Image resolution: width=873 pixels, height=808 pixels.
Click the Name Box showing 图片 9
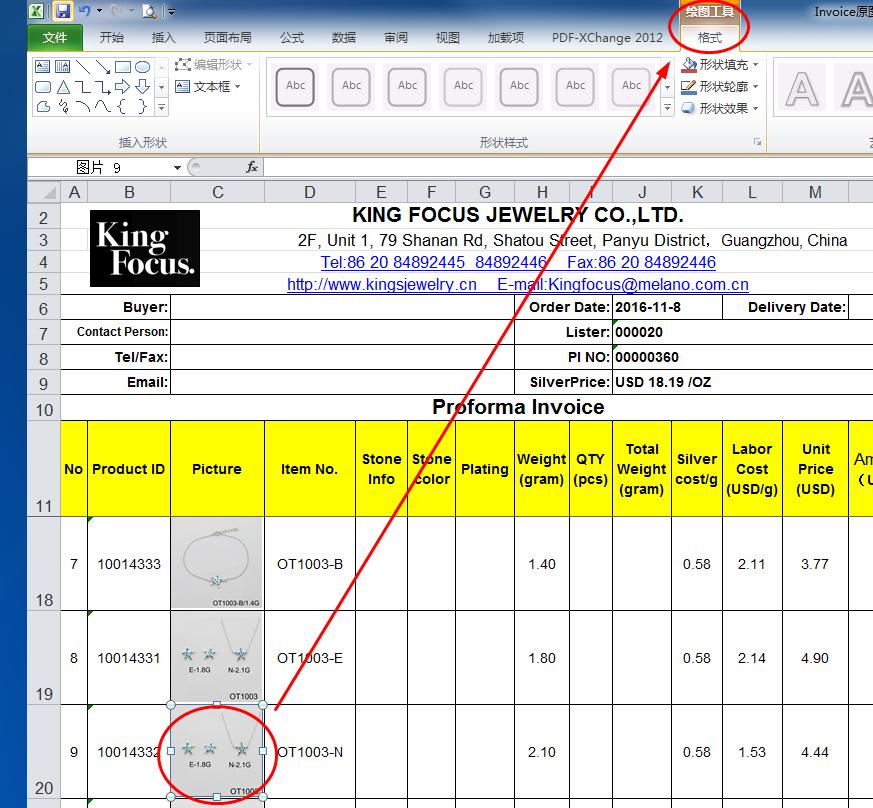(x=100, y=167)
